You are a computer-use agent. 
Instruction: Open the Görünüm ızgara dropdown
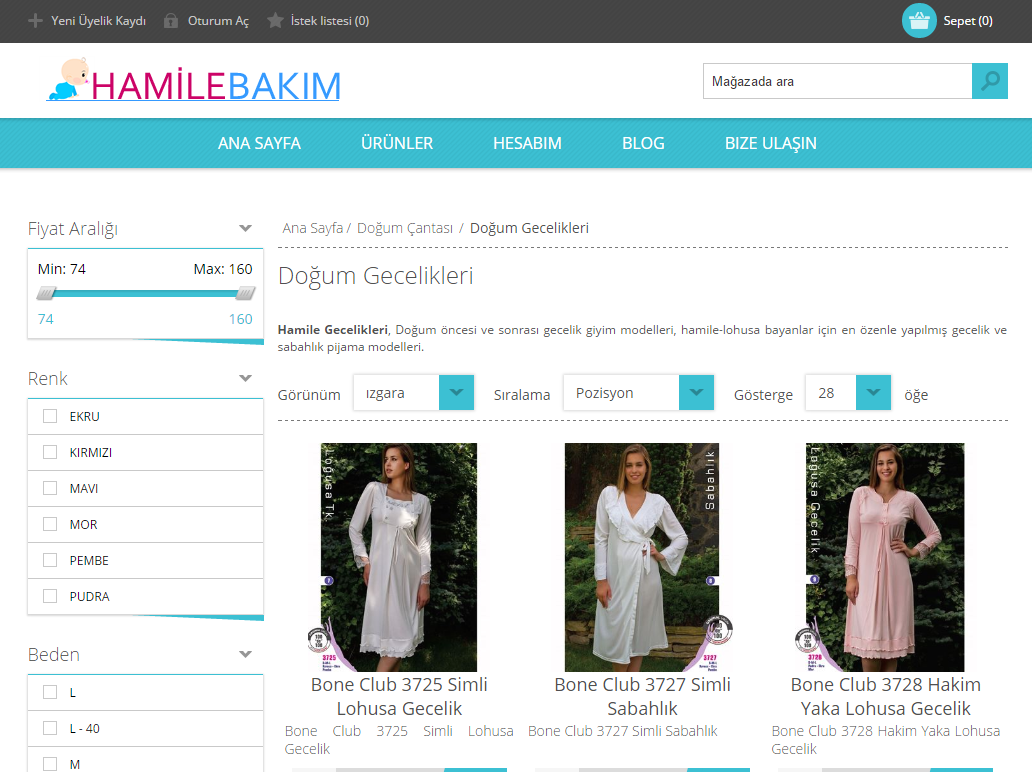413,393
